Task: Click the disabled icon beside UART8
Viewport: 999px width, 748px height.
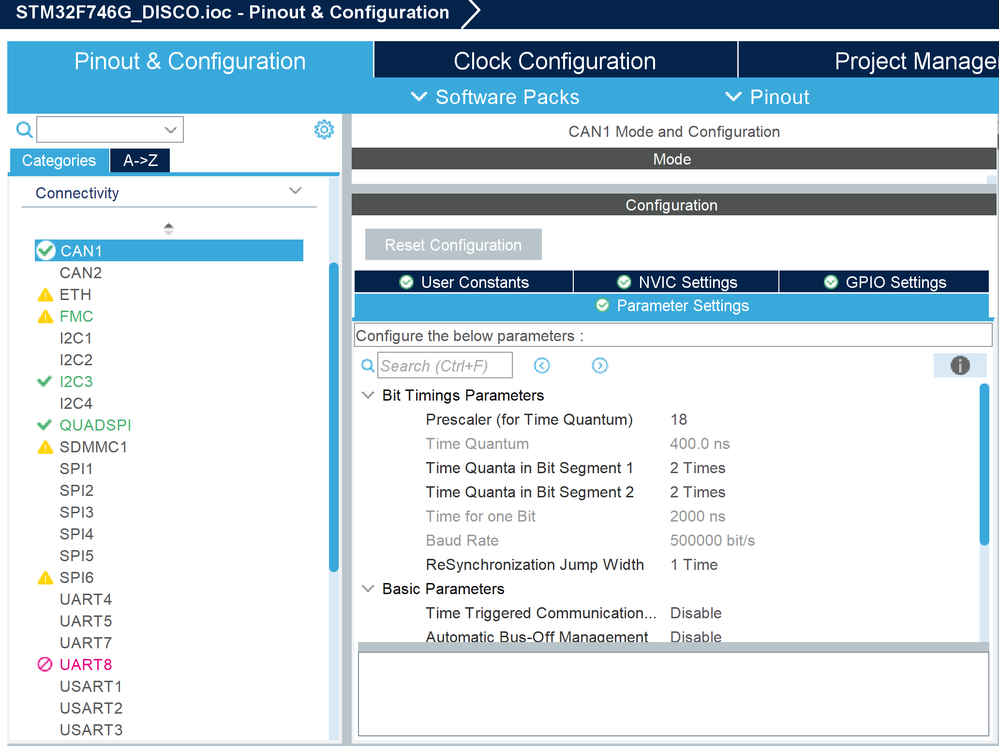Action: point(45,664)
